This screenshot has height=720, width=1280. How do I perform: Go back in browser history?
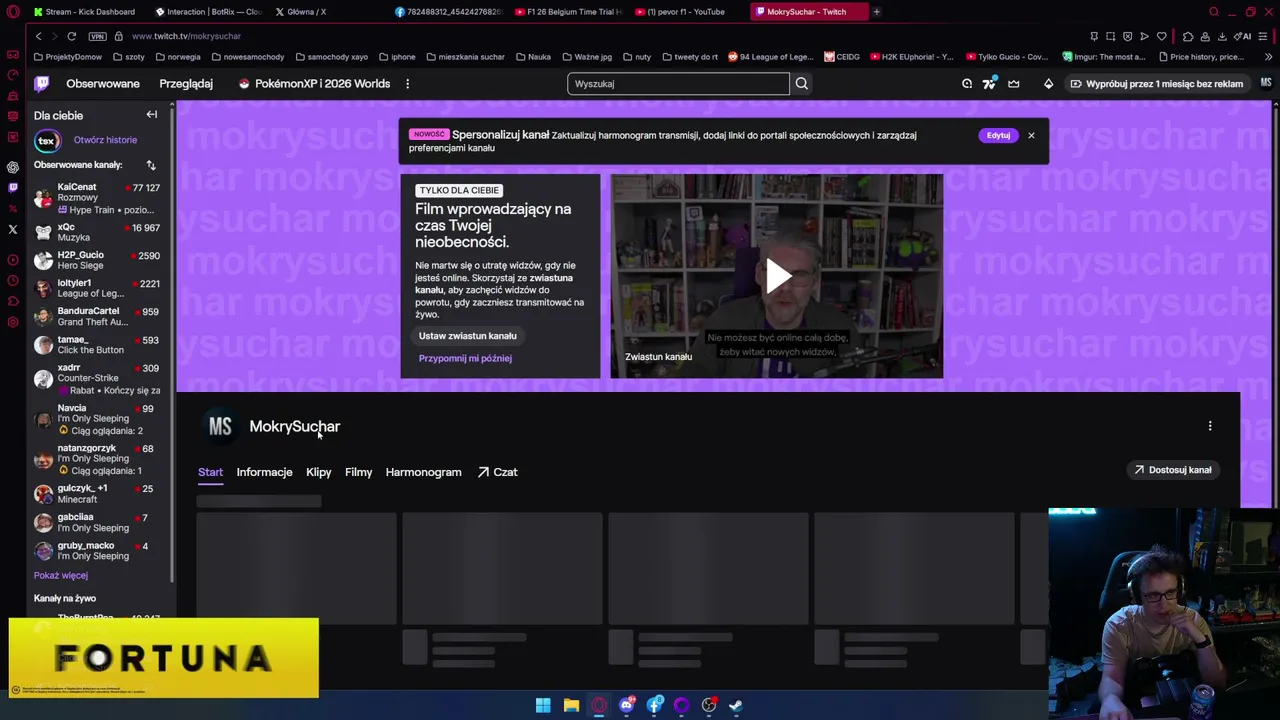point(38,36)
